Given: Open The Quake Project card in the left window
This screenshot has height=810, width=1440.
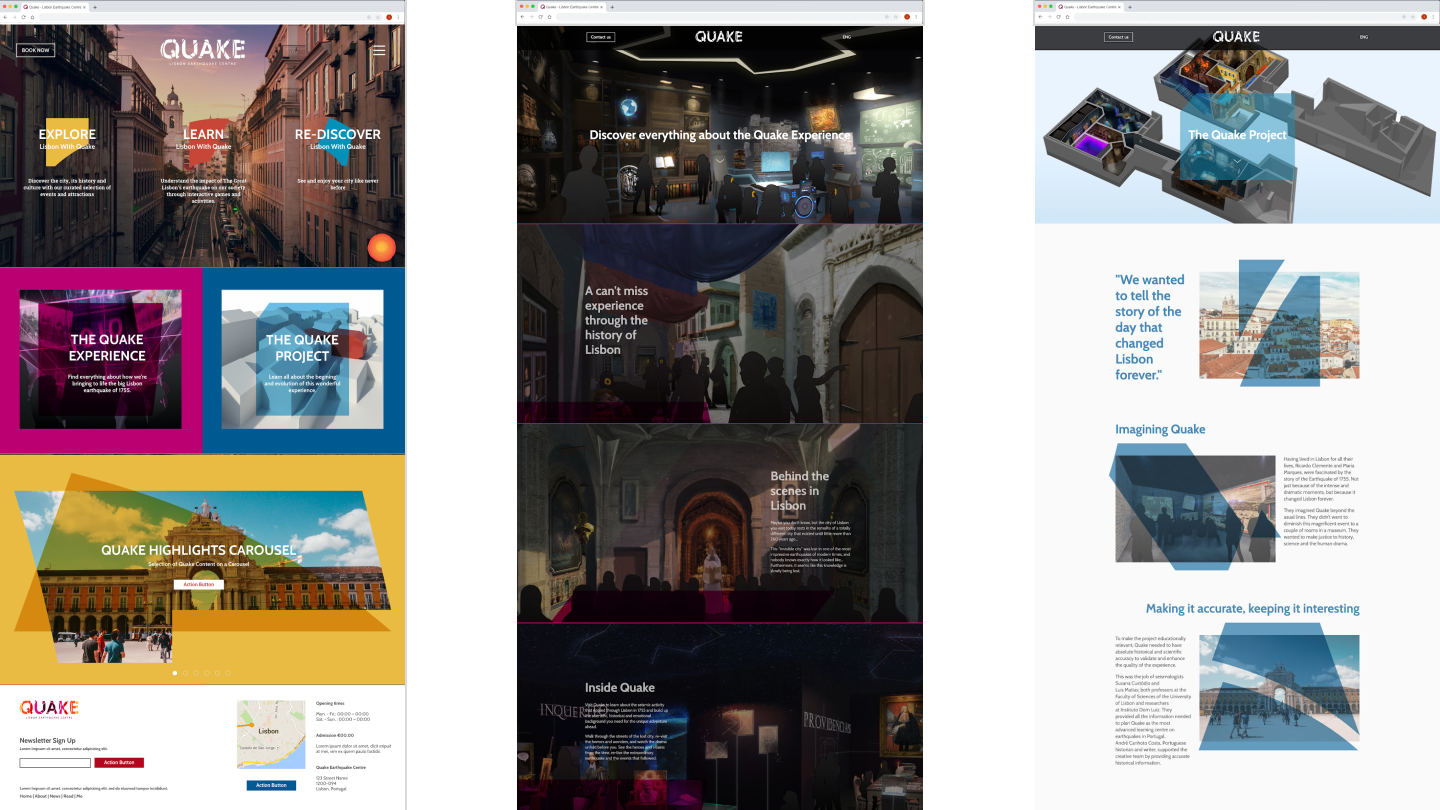Looking at the screenshot, I should (302, 359).
